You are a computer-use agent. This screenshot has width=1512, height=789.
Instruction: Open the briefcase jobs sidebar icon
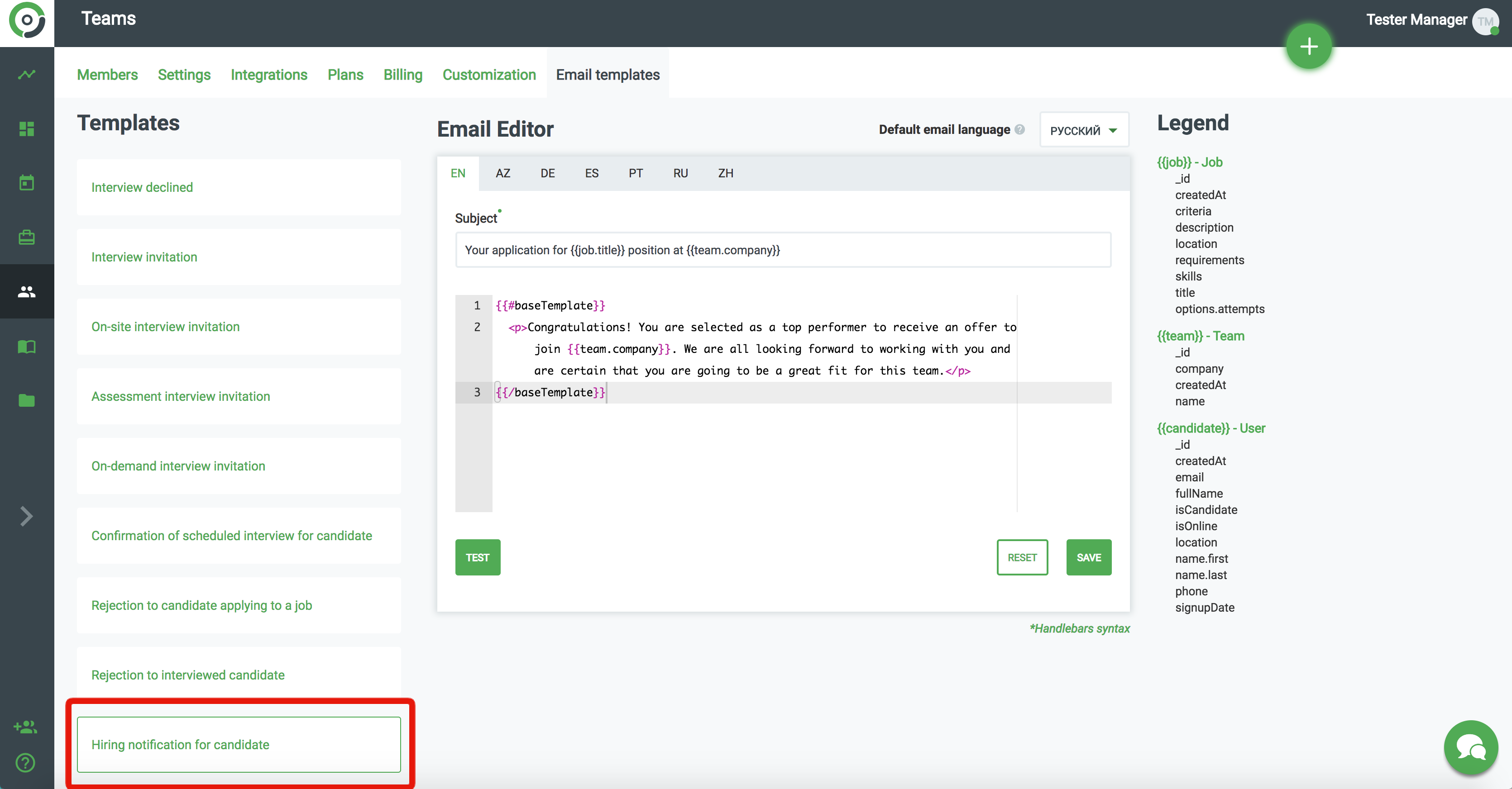click(26, 237)
